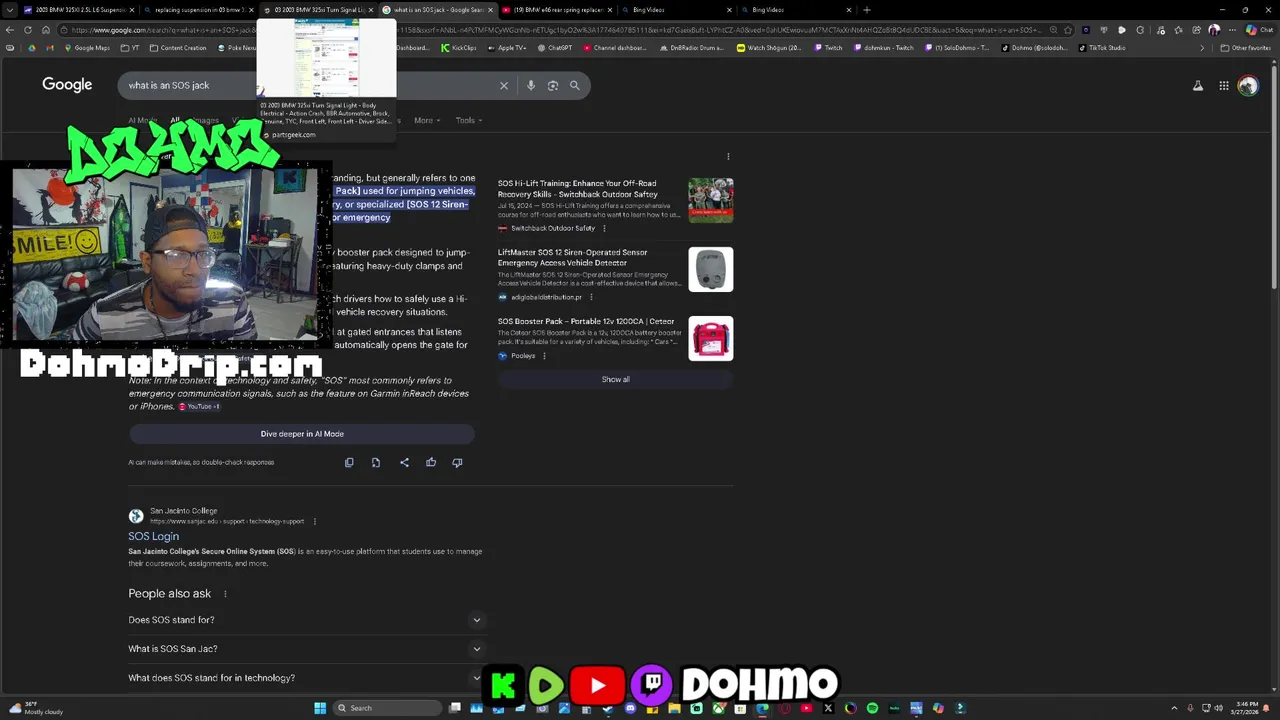This screenshot has width=1280, height=720.
Task: Share the AI overview response
Action: (x=404, y=462)
